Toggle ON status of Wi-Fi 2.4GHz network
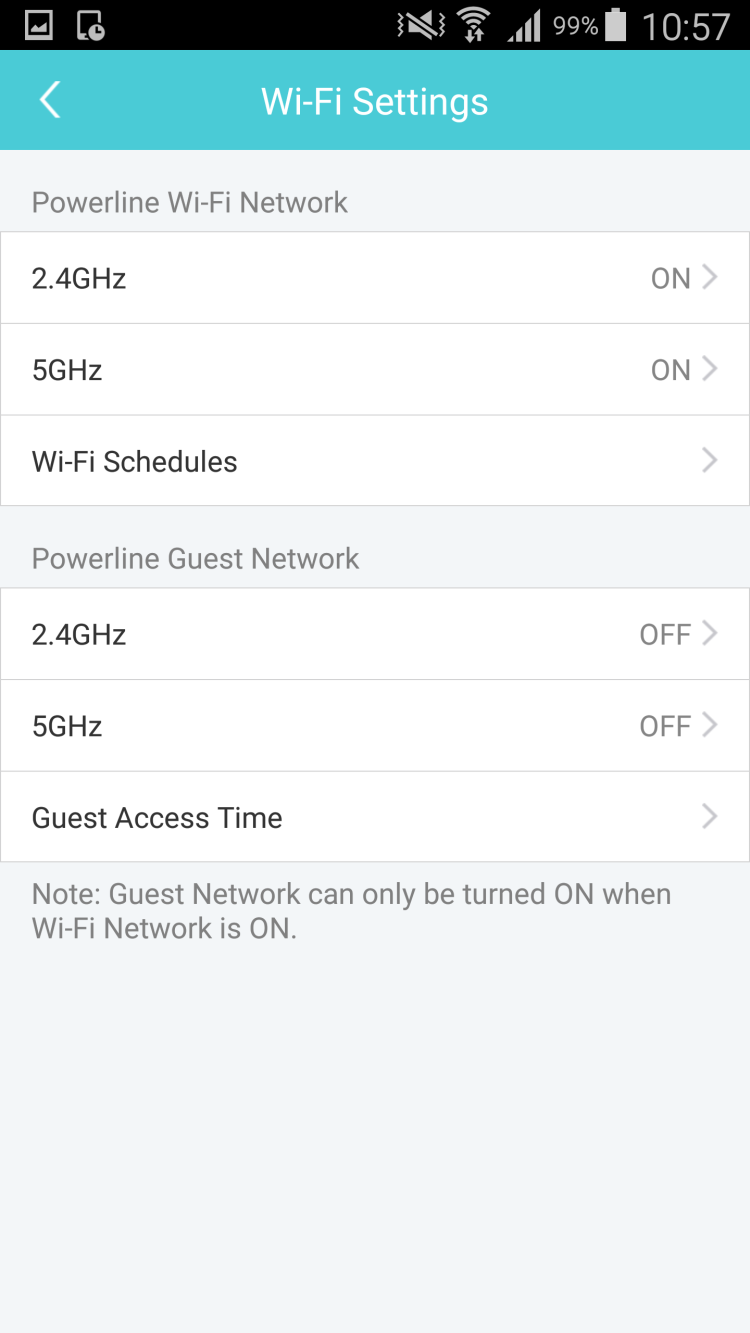This screenshot has width=750, height=1333. pos(671,278)
